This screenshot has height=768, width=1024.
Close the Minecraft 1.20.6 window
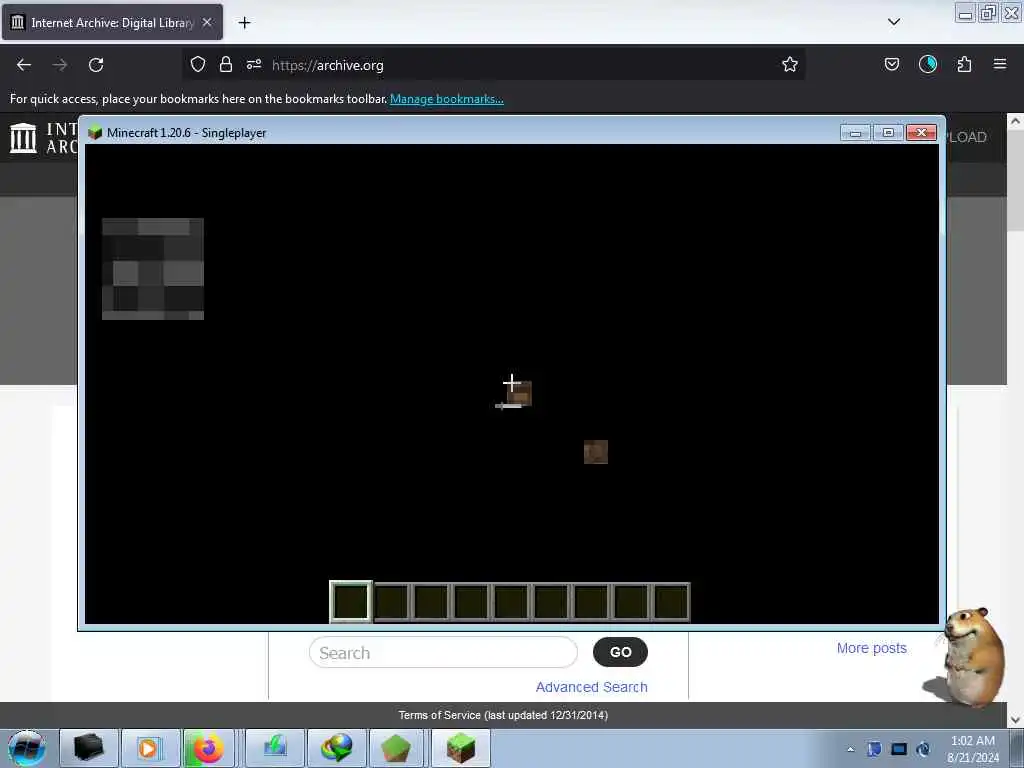pyautogui.click(x=921, y=133)
